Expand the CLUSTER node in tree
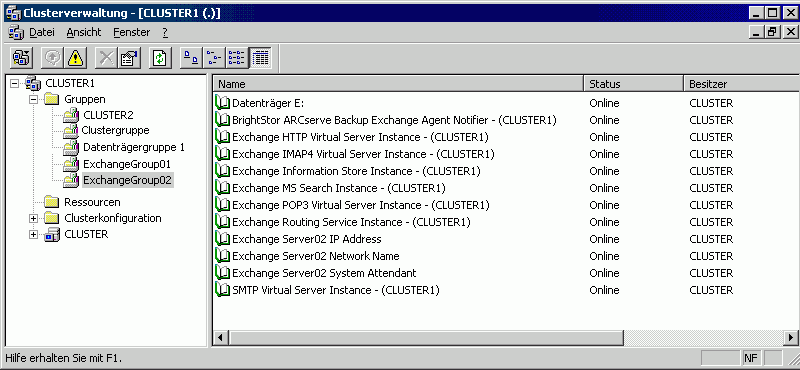This screenshot has height=370, width=800. [x=34, y=235]
